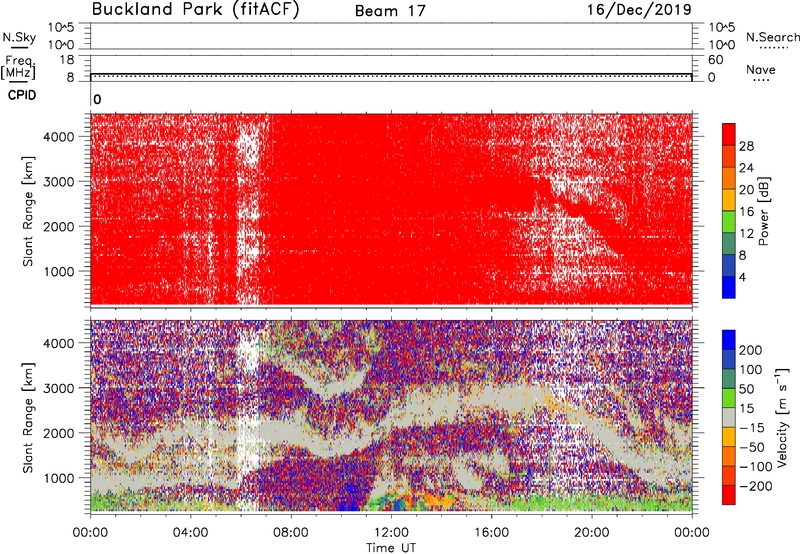Click the '18' label on the frequency axis

[x=66, y=60]
